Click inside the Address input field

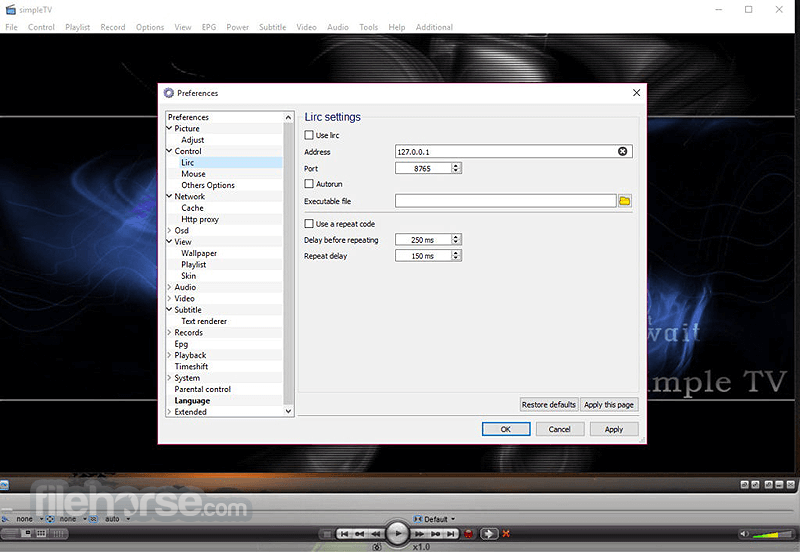click(514, 152)
